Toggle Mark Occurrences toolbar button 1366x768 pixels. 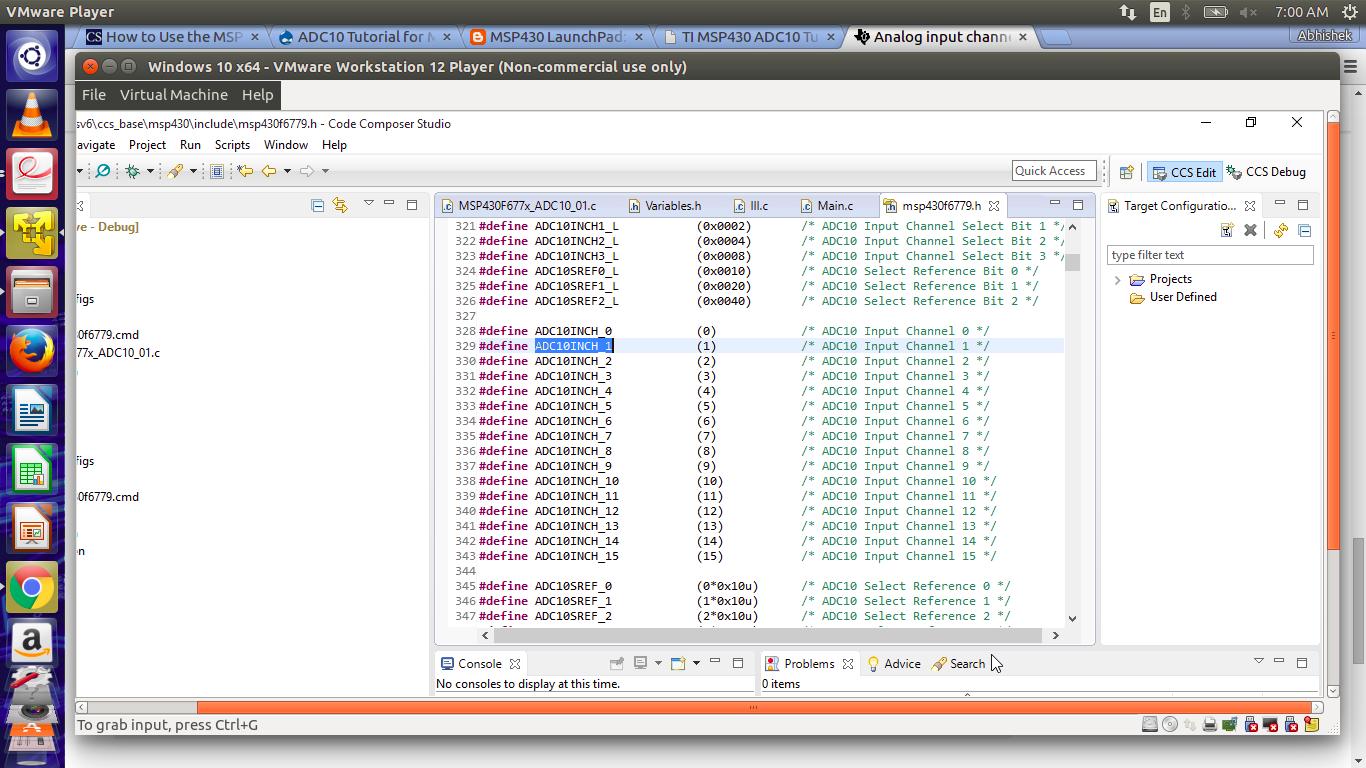pyautogui.click(x=216, y=172)
